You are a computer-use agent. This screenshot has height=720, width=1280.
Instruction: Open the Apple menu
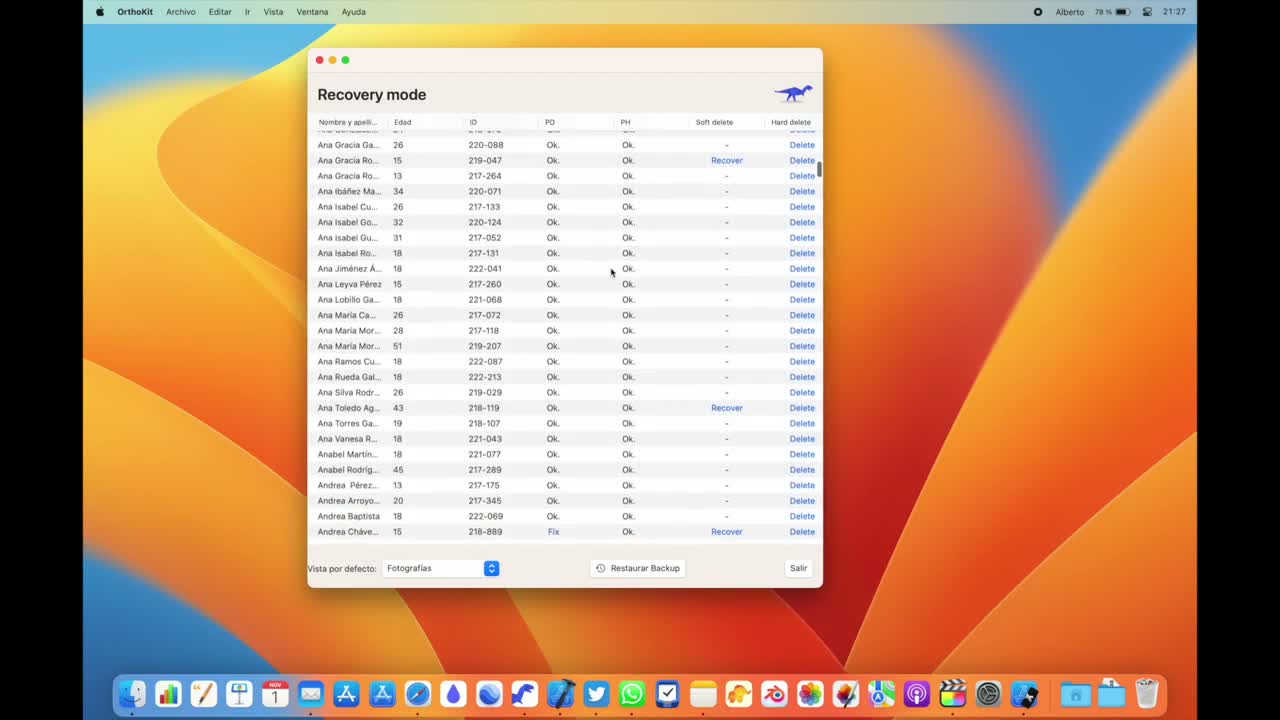(x=100, y=12)
